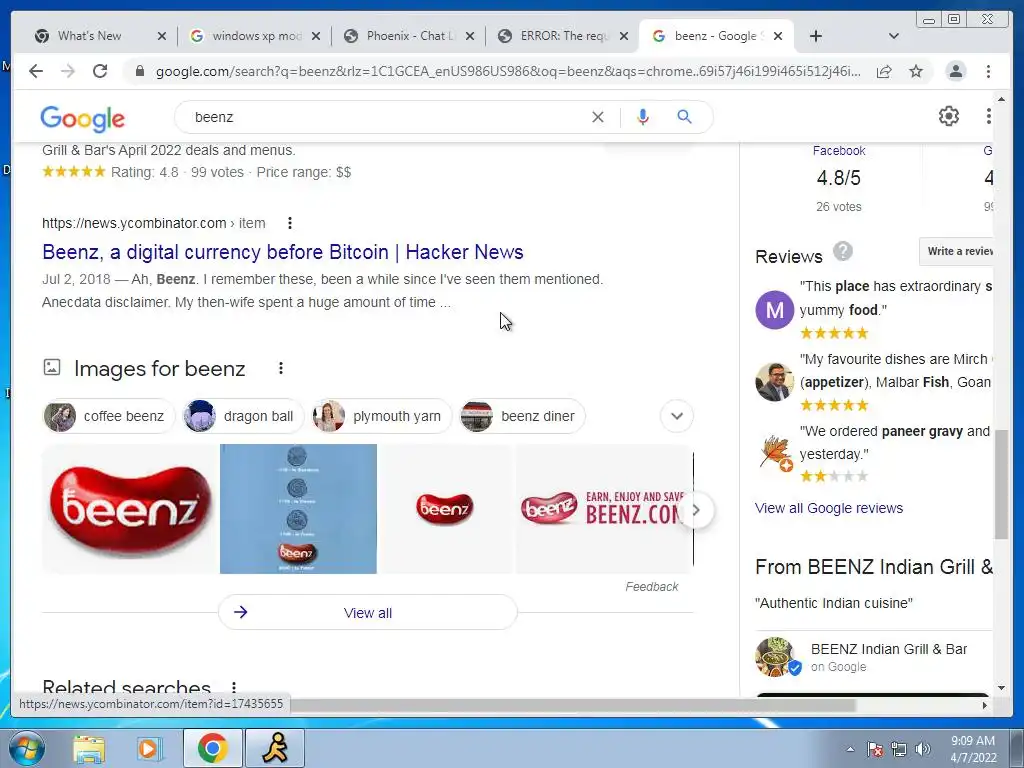Viewport: 1024px width, 768px height.
Task: Open the Facebook rating link
Action: 839,151
